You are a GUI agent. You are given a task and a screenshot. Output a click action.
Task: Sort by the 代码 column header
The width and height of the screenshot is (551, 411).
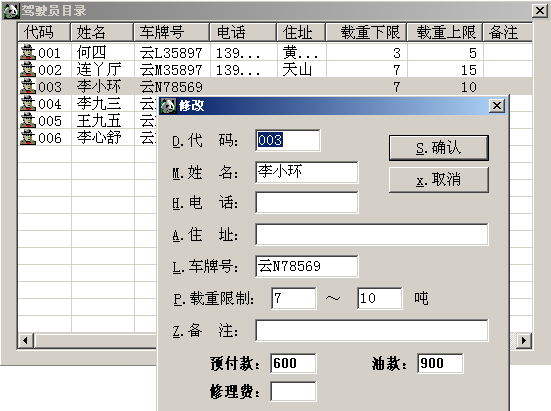click(44, 32)
